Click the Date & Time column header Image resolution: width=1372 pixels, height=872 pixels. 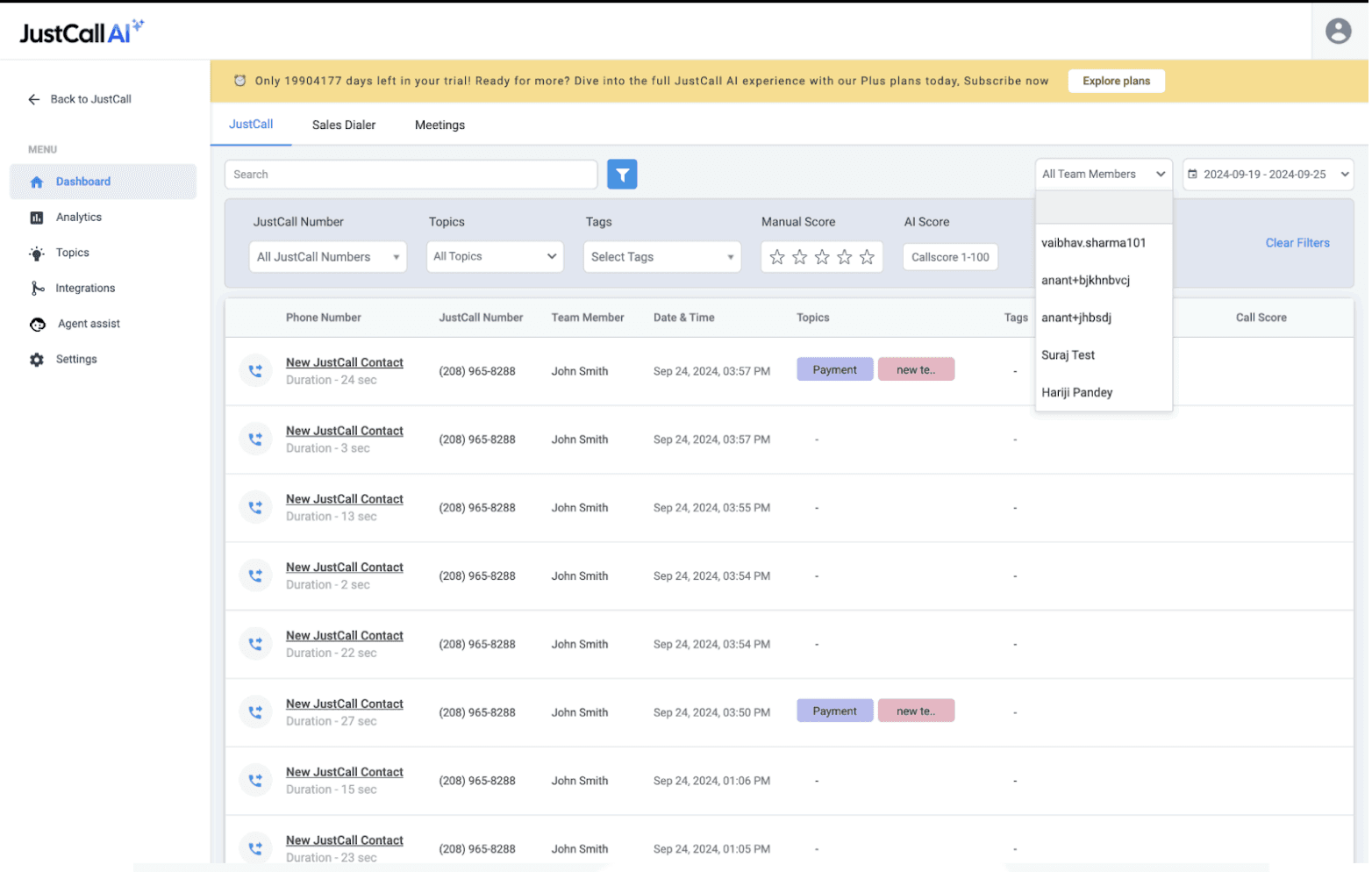click(x=685, y=318)
